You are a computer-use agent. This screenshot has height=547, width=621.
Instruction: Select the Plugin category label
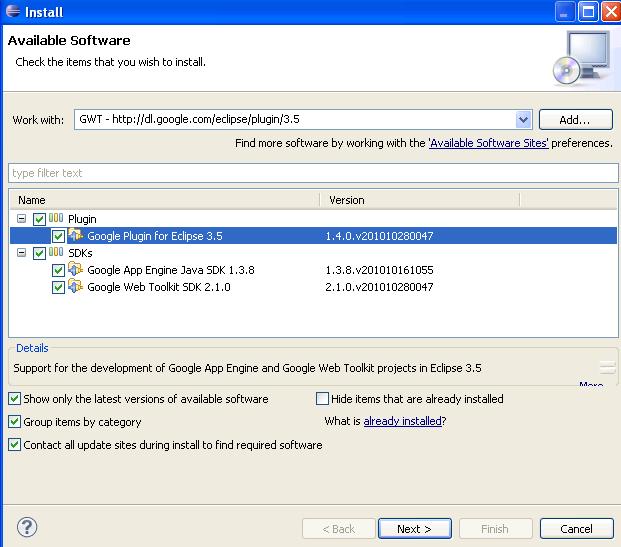[x=82, y=219]
